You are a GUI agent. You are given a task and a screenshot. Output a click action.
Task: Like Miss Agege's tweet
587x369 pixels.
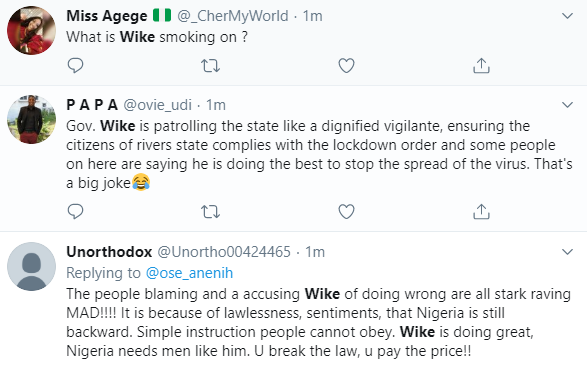(x=346, y=66)
